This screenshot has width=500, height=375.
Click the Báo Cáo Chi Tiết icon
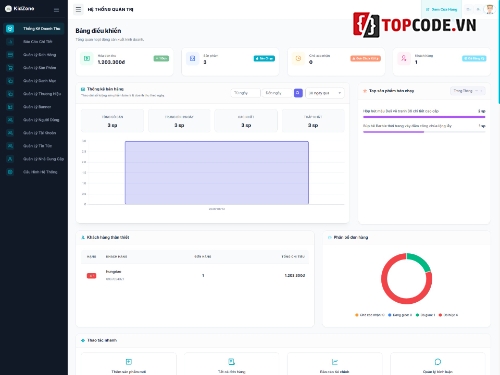pos(10,42)
